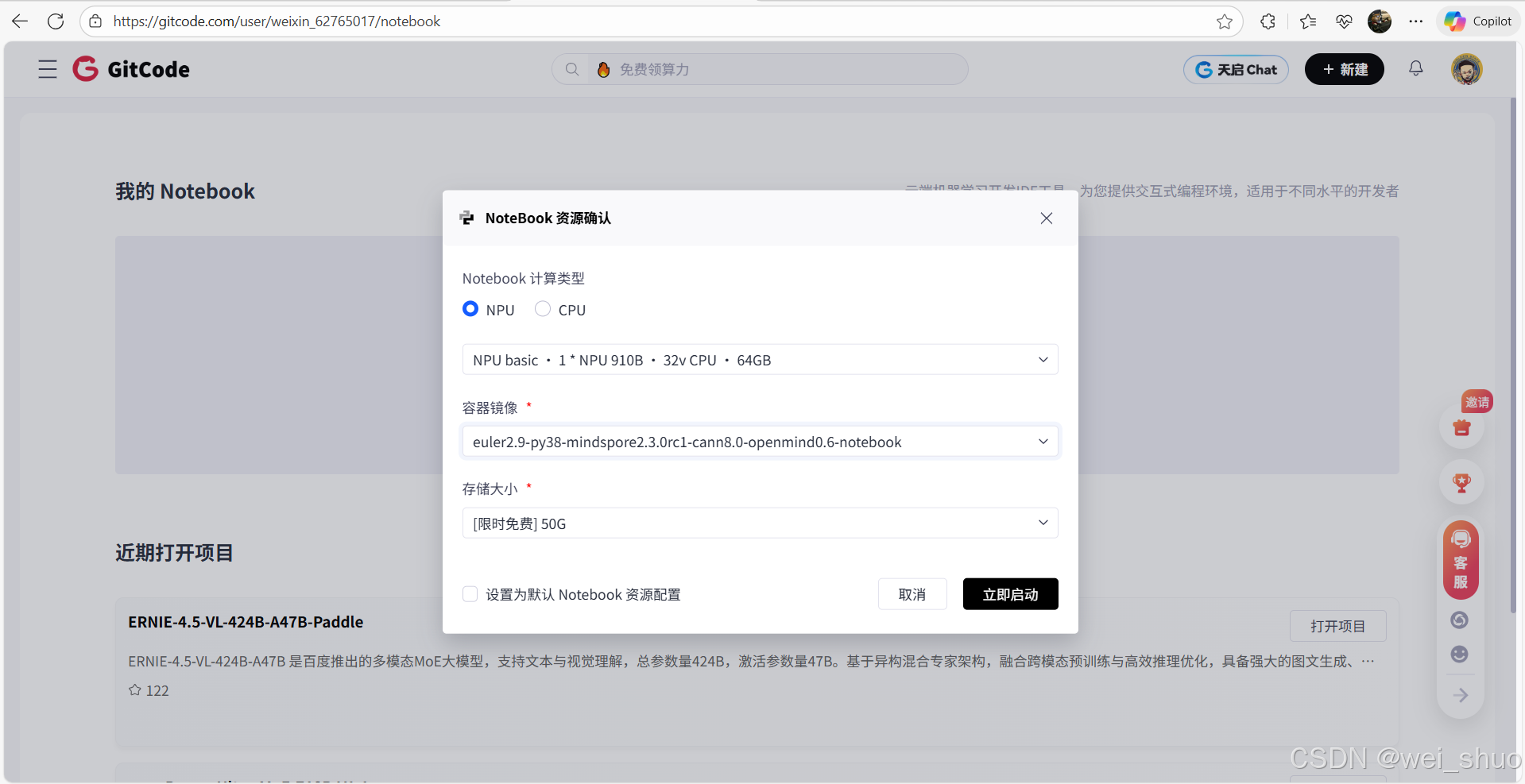Open the 邀请 gift rewards icon
The image size is (1525, 784).
pos(1461,428)
